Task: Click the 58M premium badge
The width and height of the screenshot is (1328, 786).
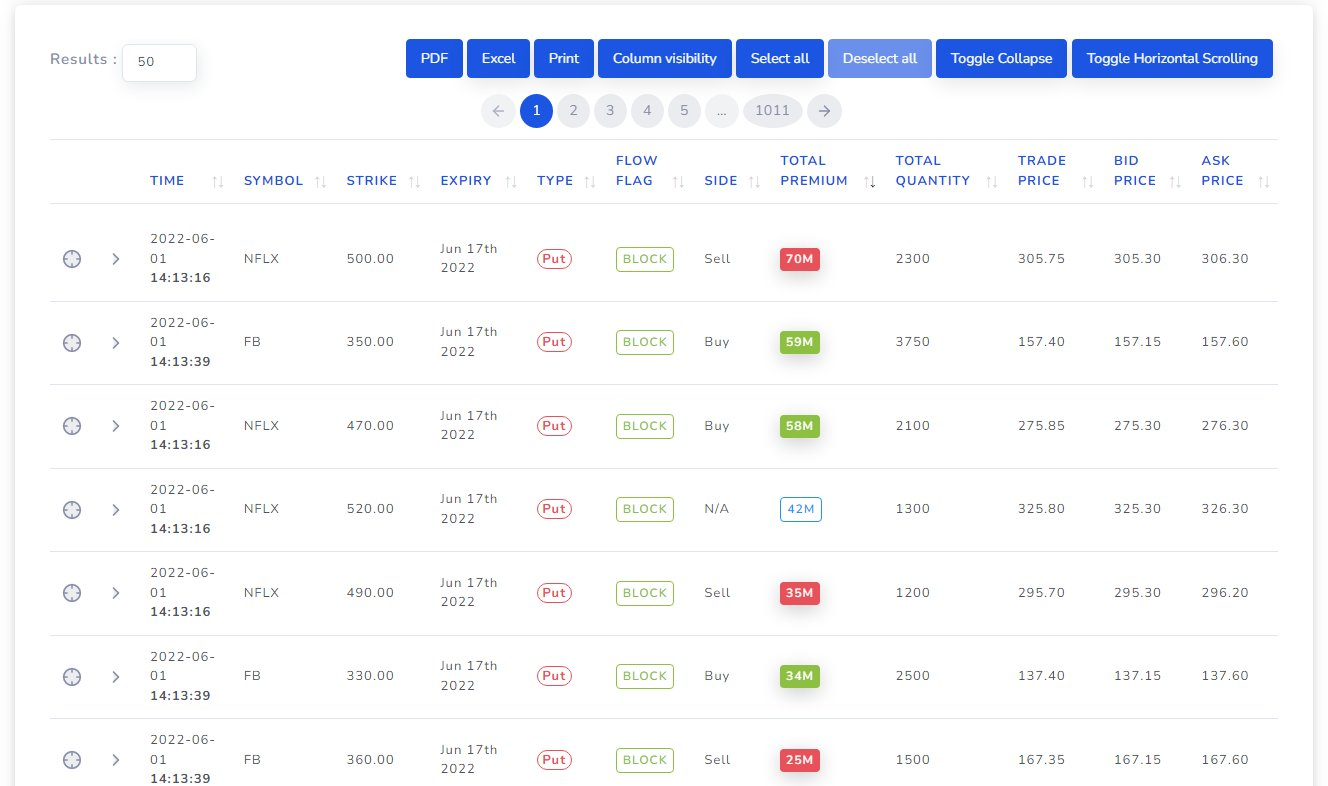Action: (800, 426)
